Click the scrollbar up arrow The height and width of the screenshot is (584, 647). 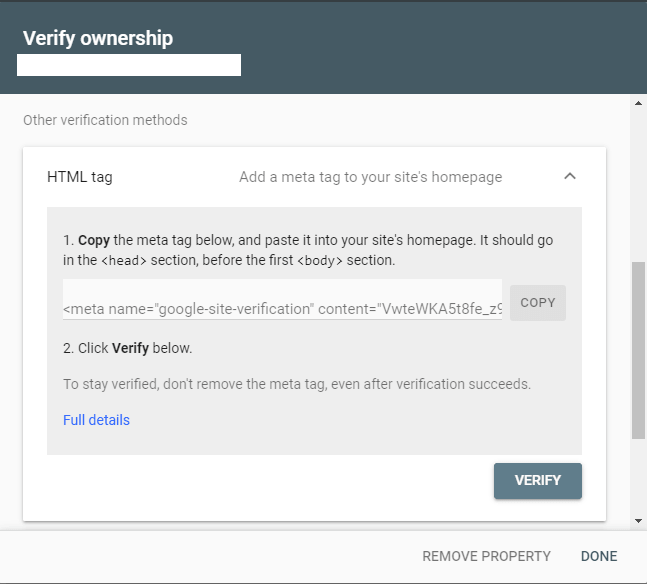pos(638,103)
